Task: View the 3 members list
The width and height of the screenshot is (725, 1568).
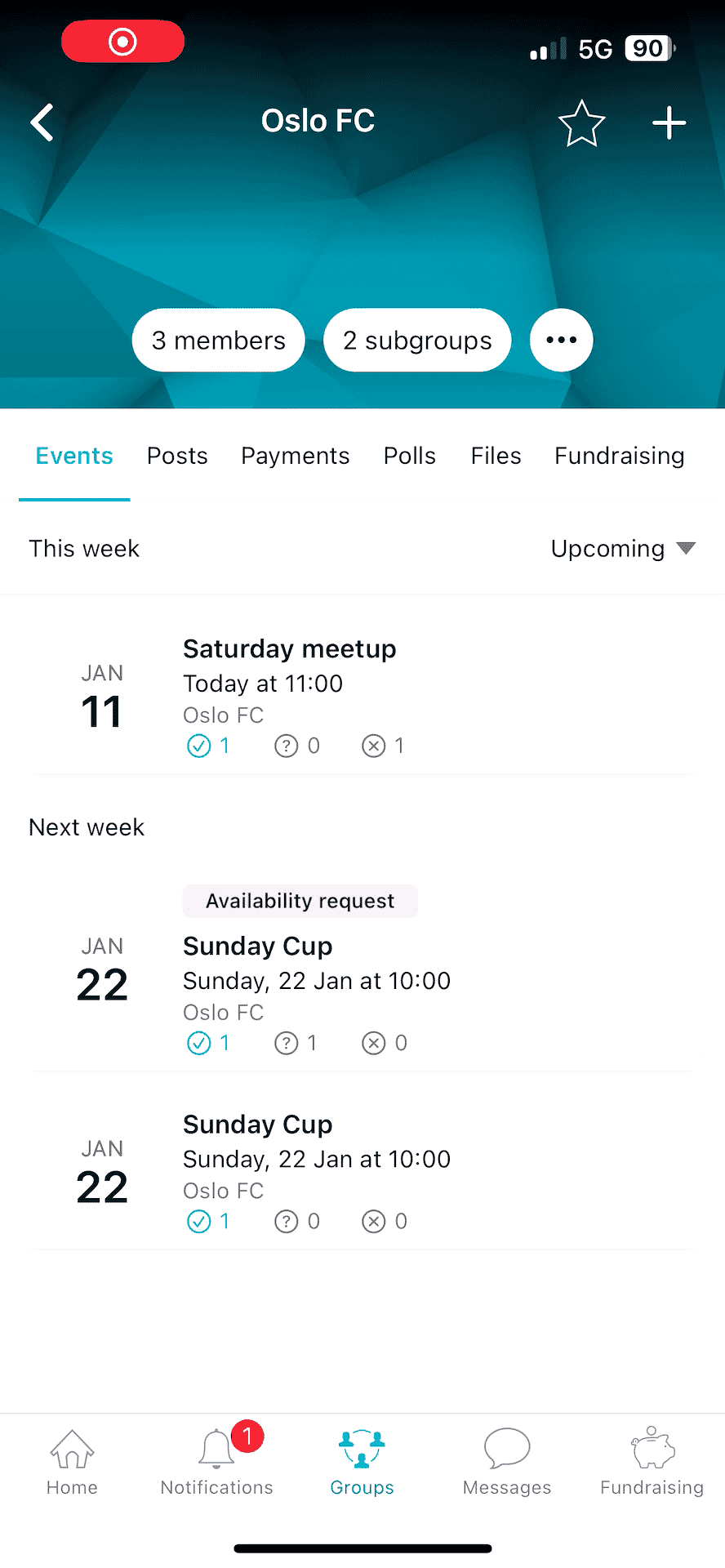Action: pyautogui.click(x=218, y=340)
